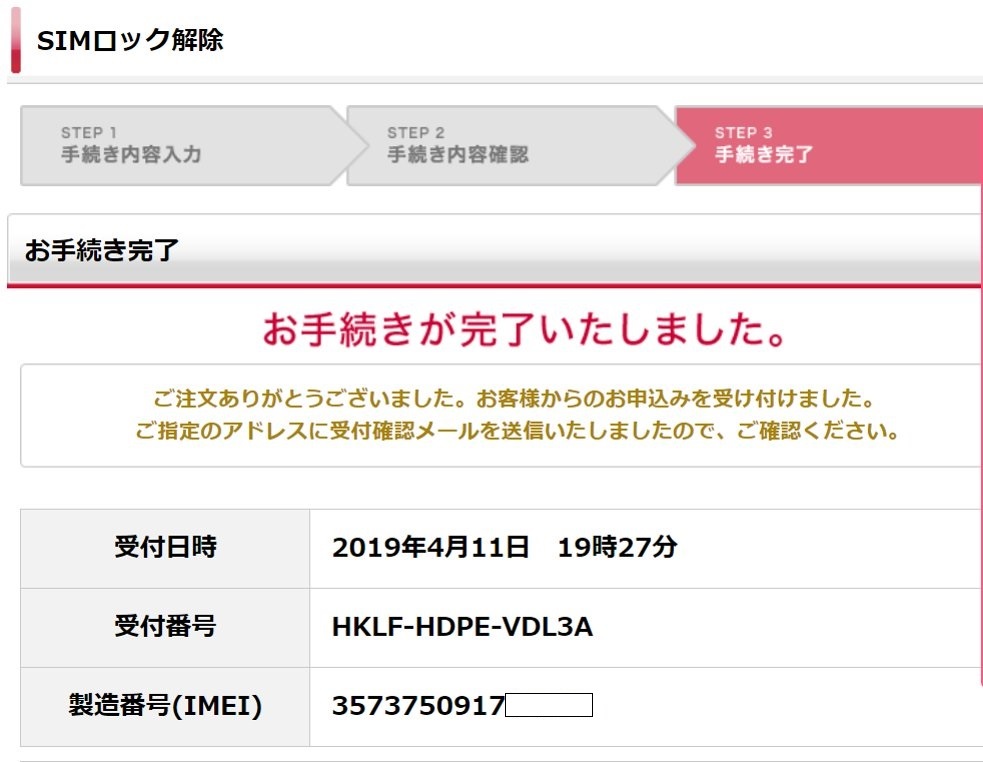The height and width of the screenshot is (762, 983).
Task: Click the SIMロック解除 page title
Action: pos(130,40)
